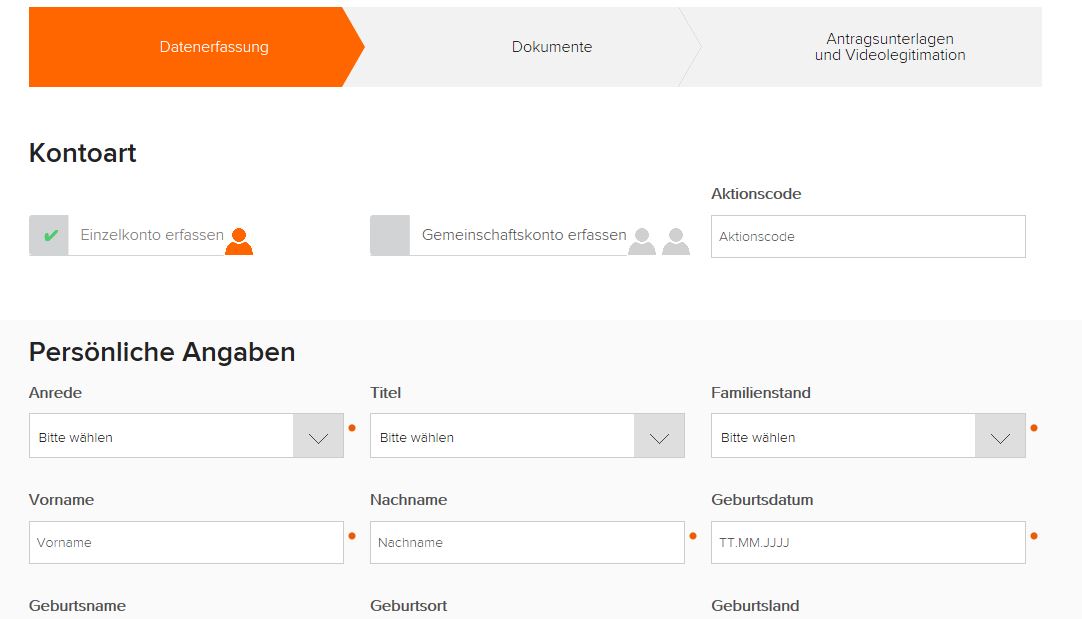Check the Gemeinschaftskonto erfassen checkbox
Image resolution: width=1082 pixels, height=619 pixels.
pos(390,235)
